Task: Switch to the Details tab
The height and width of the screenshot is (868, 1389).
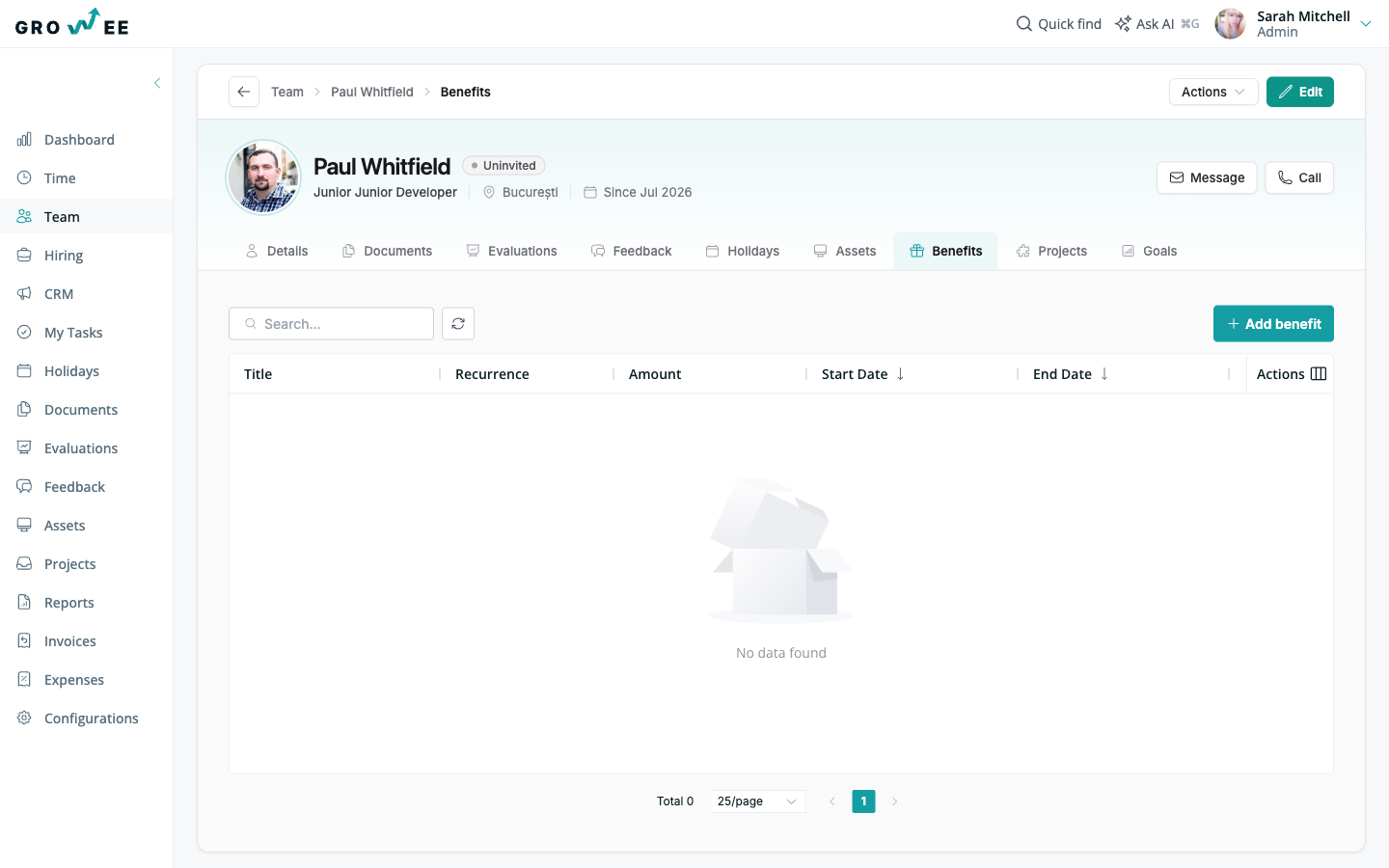Action: pos(277,251)
